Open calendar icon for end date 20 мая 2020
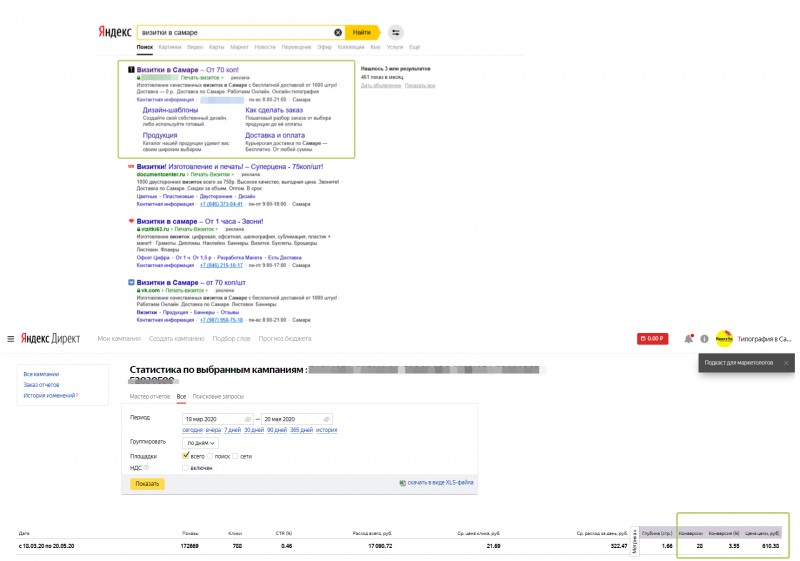 coord(326,419)
